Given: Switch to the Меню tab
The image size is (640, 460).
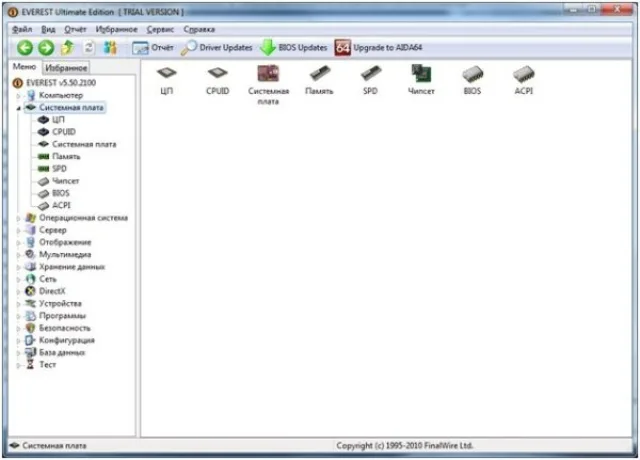Looking at the screenshot, I should 24,67.
